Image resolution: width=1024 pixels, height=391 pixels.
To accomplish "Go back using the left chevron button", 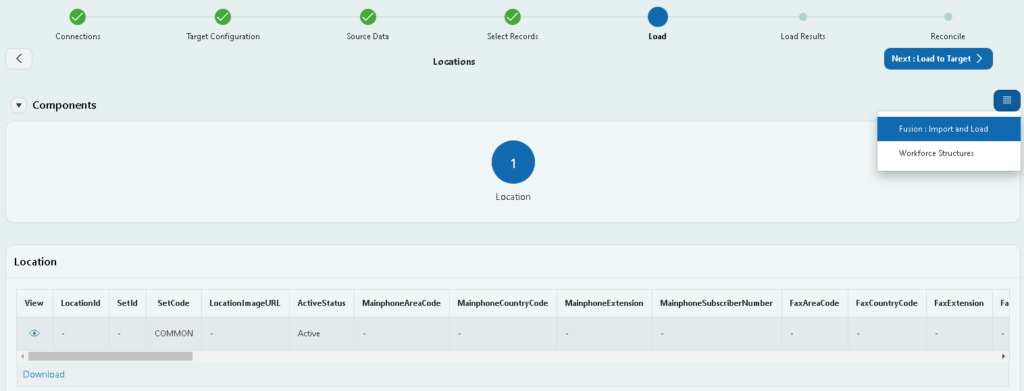I will tap(19, 59).
